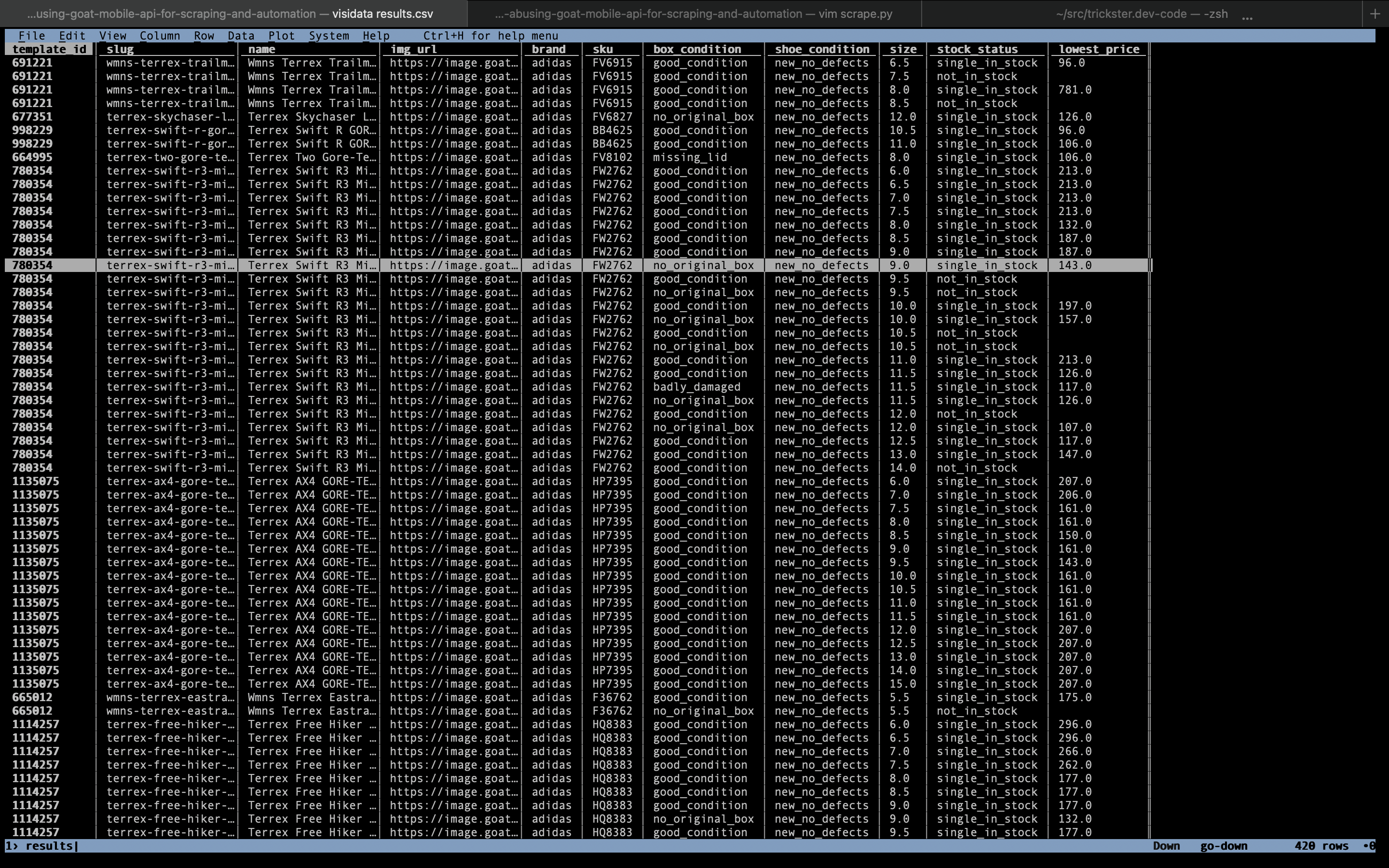
Task: Click the 'badly_damaged' box condition cell
Action: [x=697, y=387]
